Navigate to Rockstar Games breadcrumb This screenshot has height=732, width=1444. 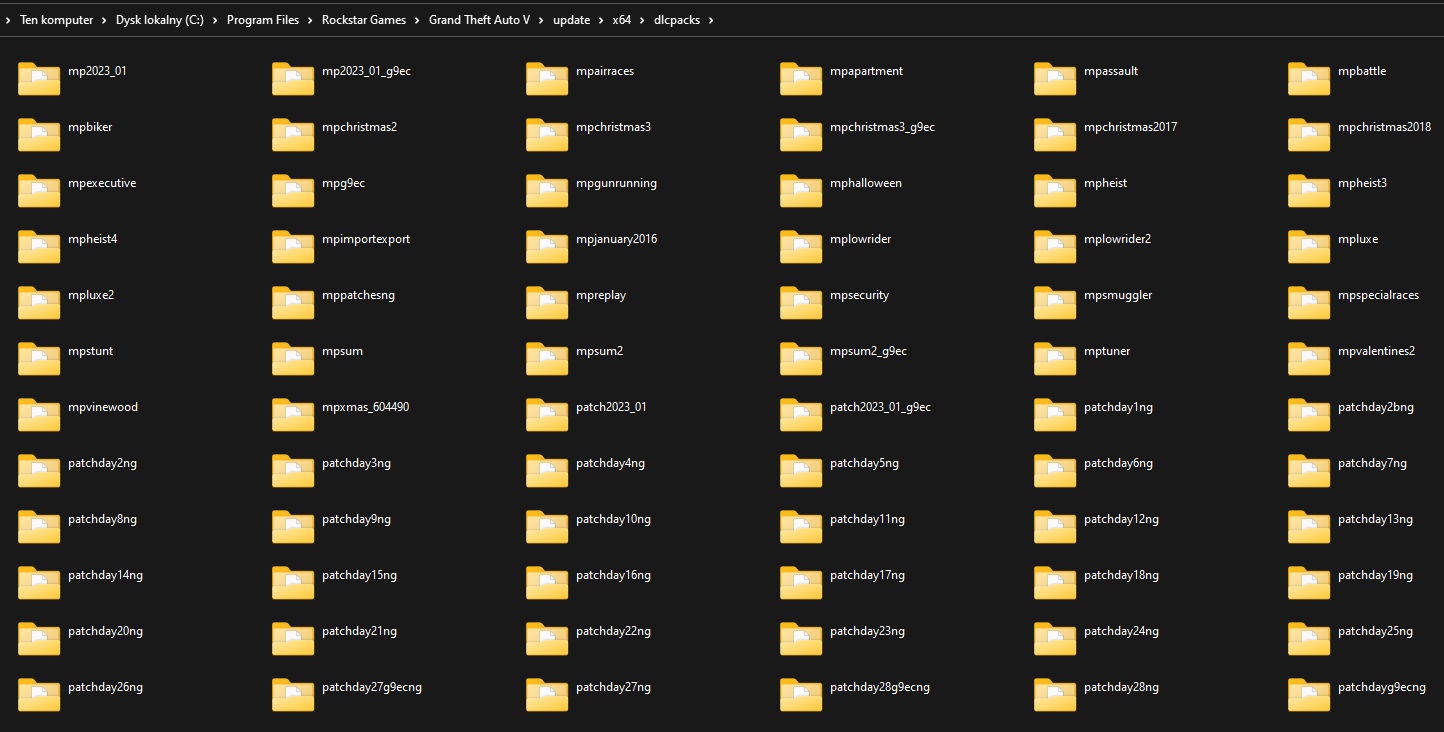click(364, 20)
